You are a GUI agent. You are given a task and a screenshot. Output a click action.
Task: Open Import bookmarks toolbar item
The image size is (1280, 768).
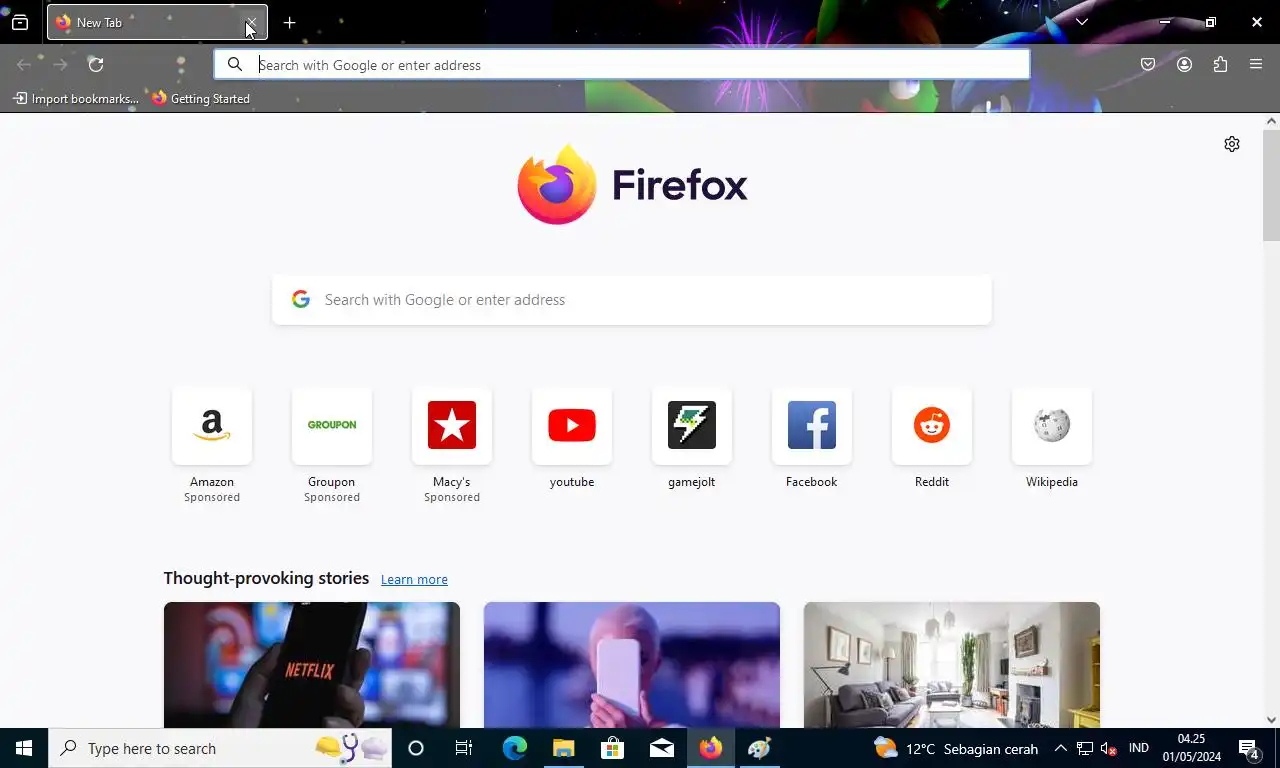pos(76,98)
